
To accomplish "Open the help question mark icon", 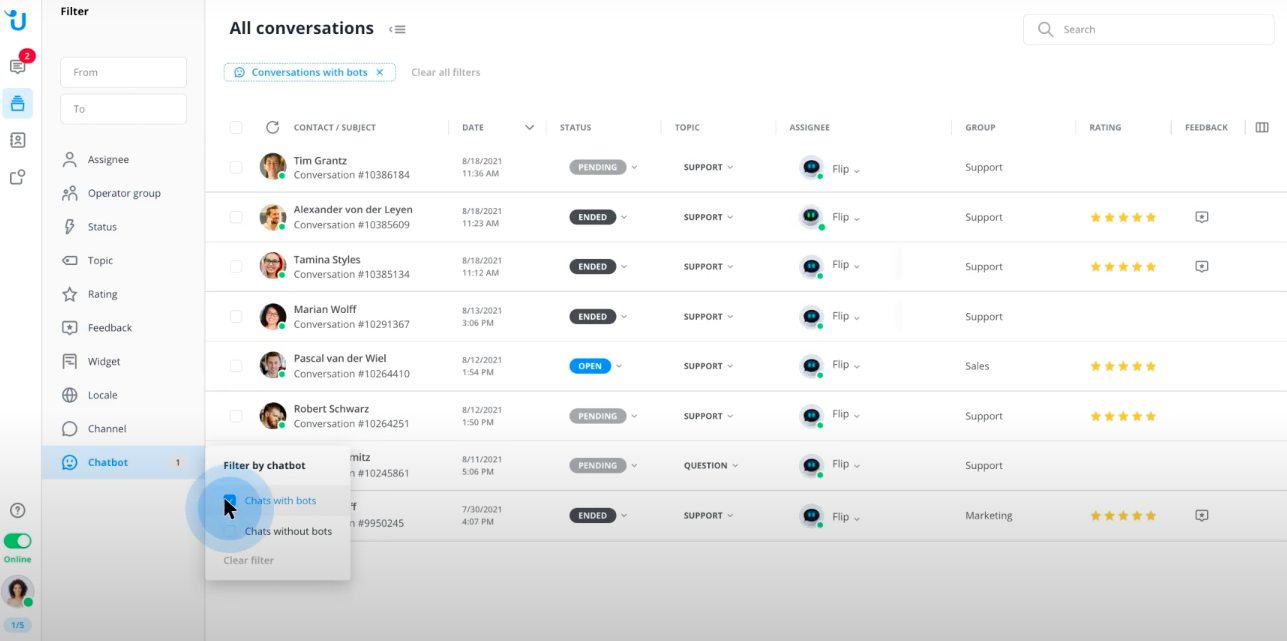I will pyautogui.click(x=17, y=510).
